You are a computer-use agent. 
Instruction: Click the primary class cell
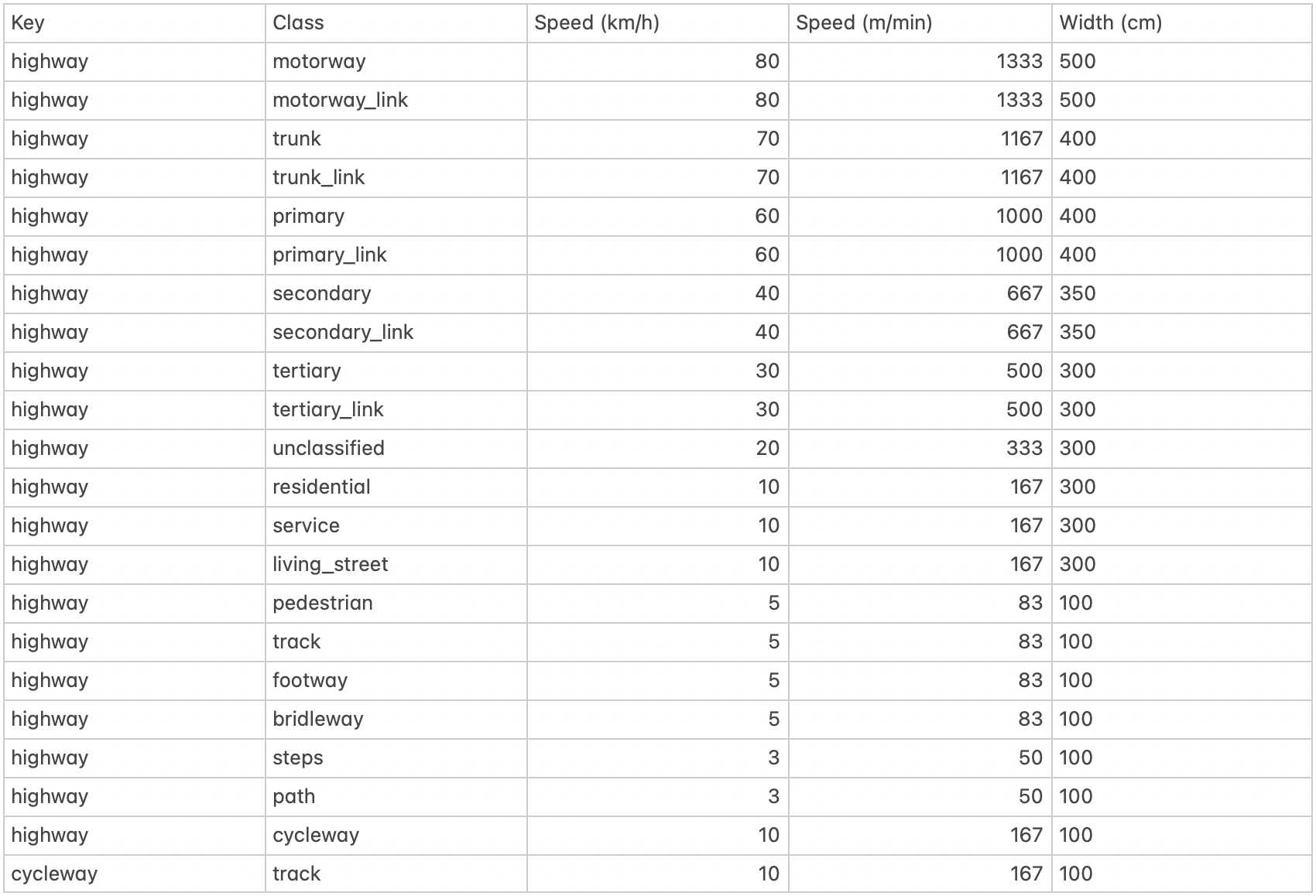308,217
